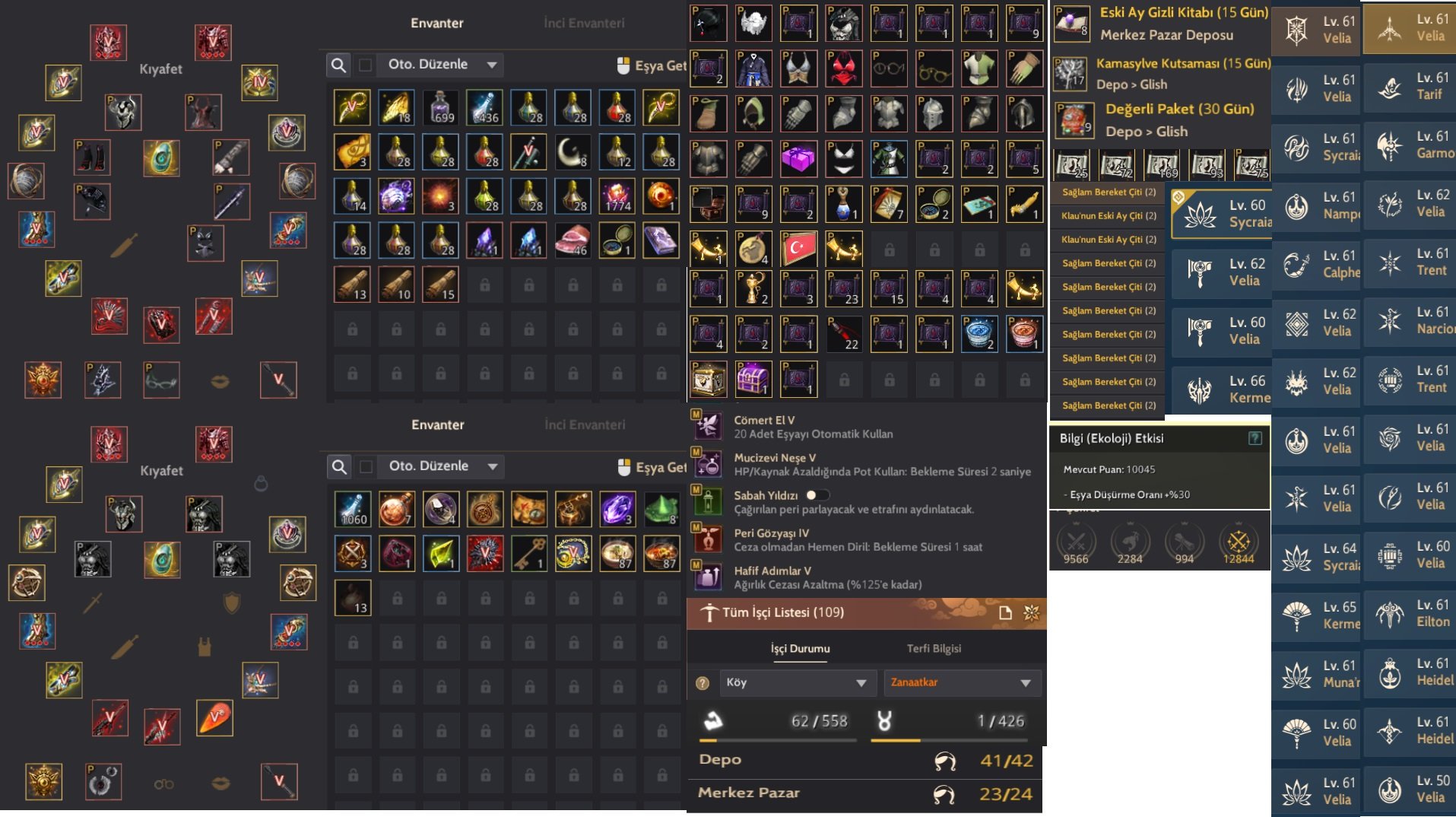Screen dimensions: 1456x817
Task: Click the Turkish flag item icon
Action: pyautogui.click(x=798, y=247)
